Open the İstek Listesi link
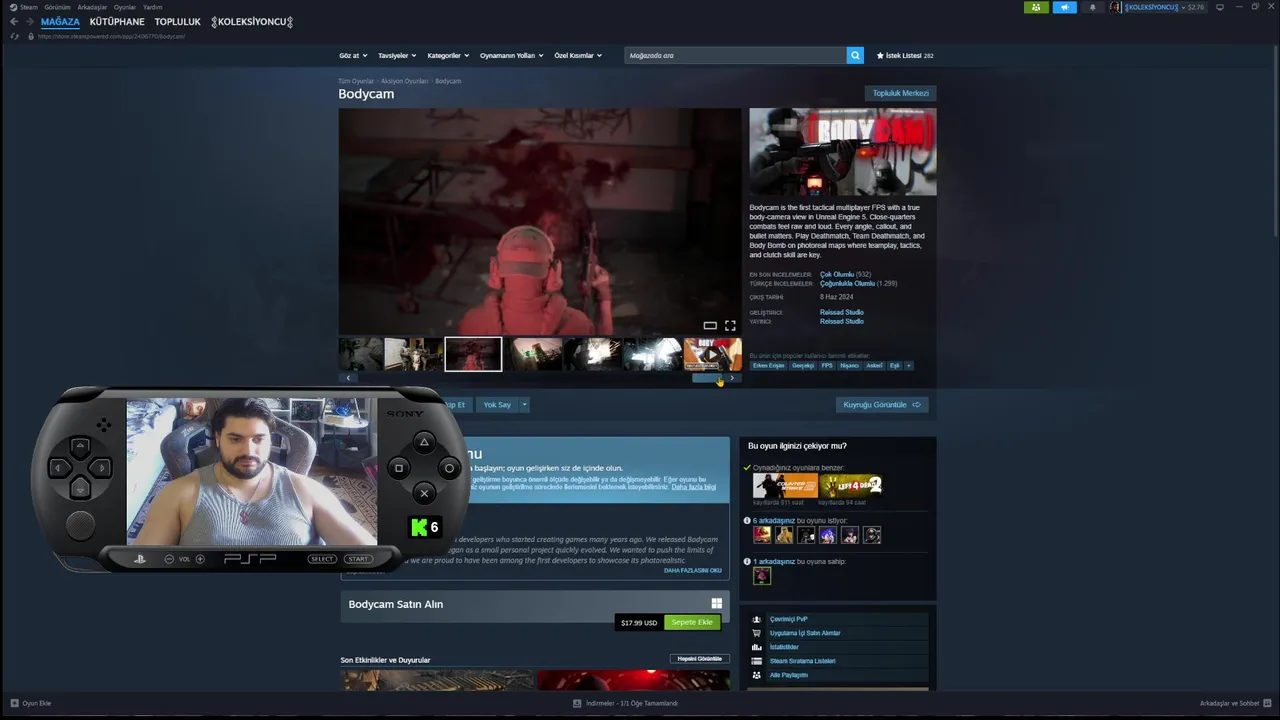Screen dimensions: 1280x720 point(905,56)
